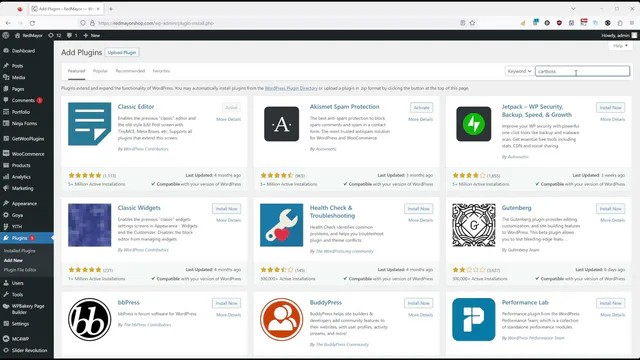The width and height of the screenshot is (640, 360).
Task: Open Installed Plugins submenu item
Action: [x=20, y=251]
